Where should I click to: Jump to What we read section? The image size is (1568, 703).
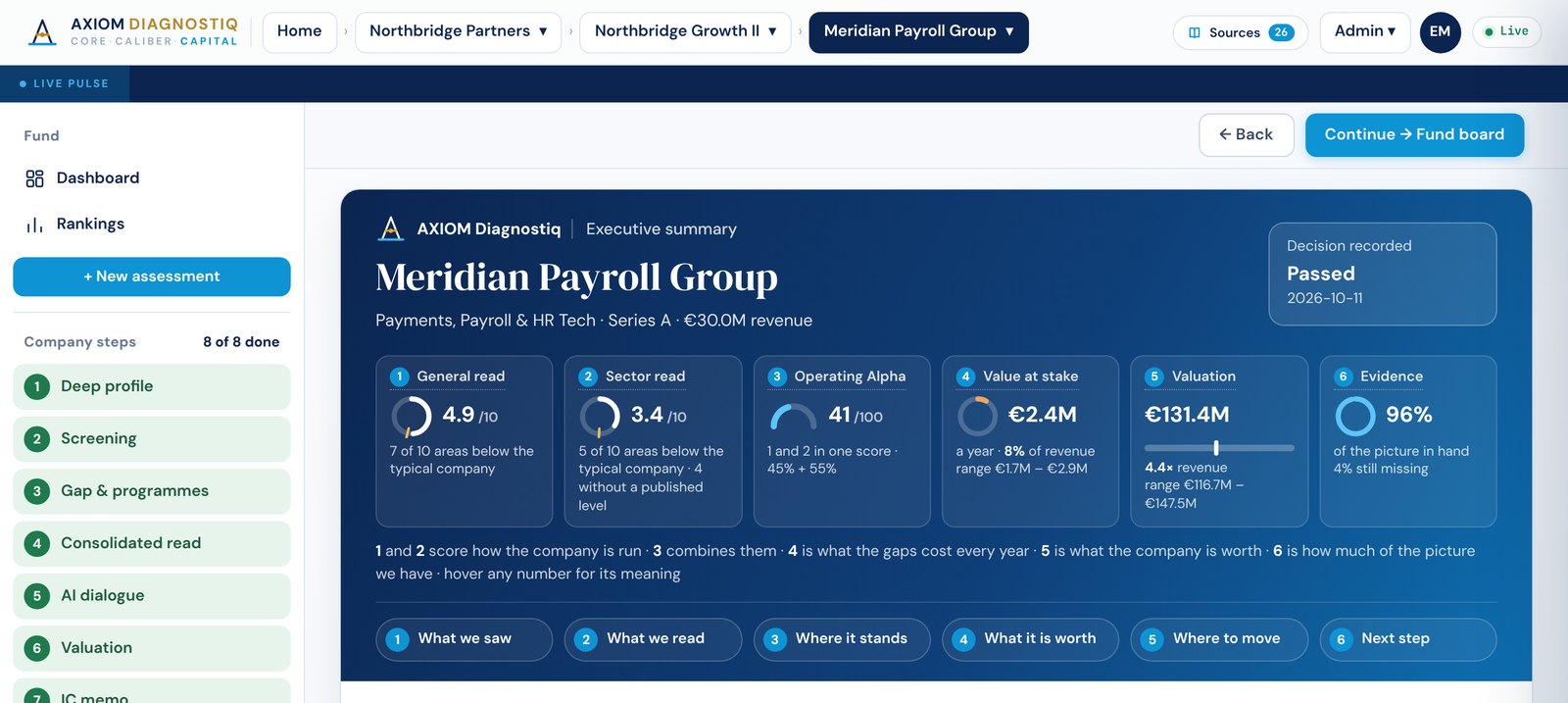click(653, 639)
